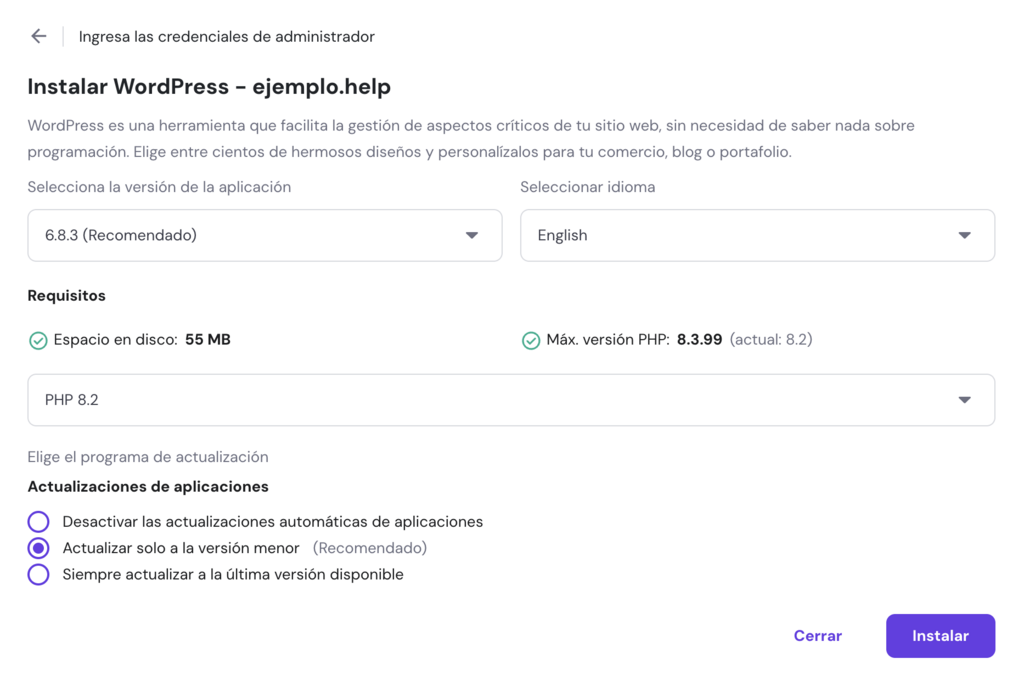This screenshot has height=687, width=1024.
Task: Click the Instalar button
Action: [x=939, y=635]
